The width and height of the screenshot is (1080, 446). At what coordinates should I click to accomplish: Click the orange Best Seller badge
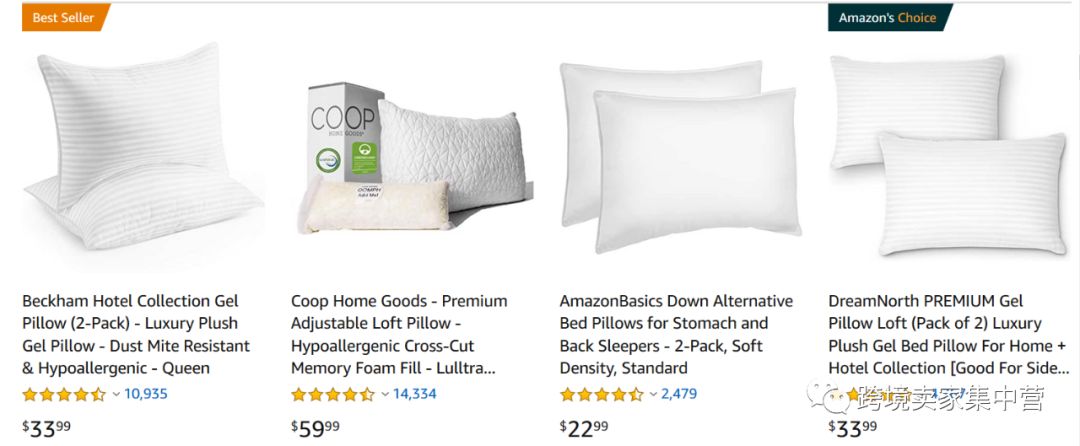click(x=63, y=18)
